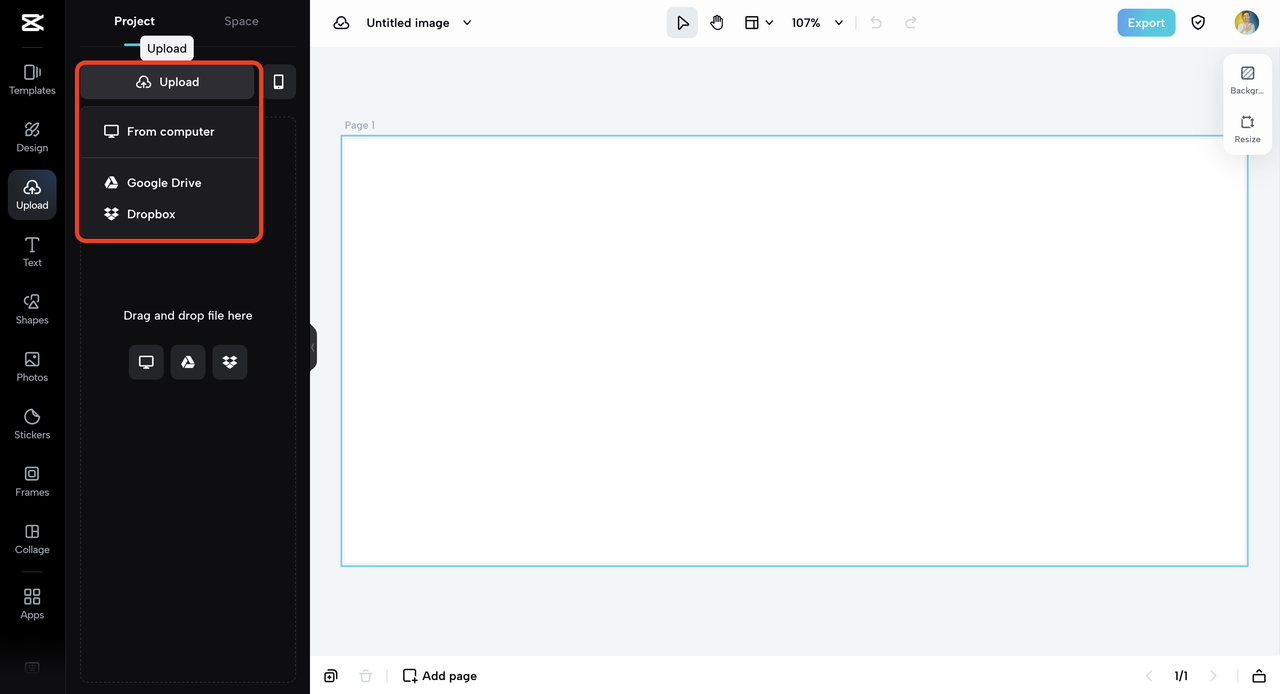The width and height of the screenshot is (1280, 694).
Task: Open the Stickers panel
Action: coord(32,424)
